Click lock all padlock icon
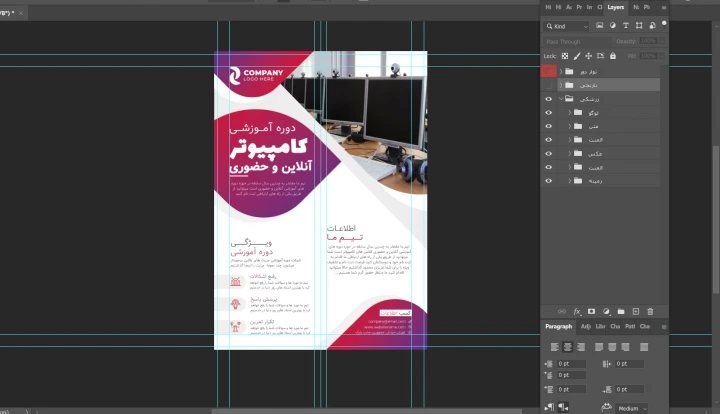720x414 pixels. point(612,56)
